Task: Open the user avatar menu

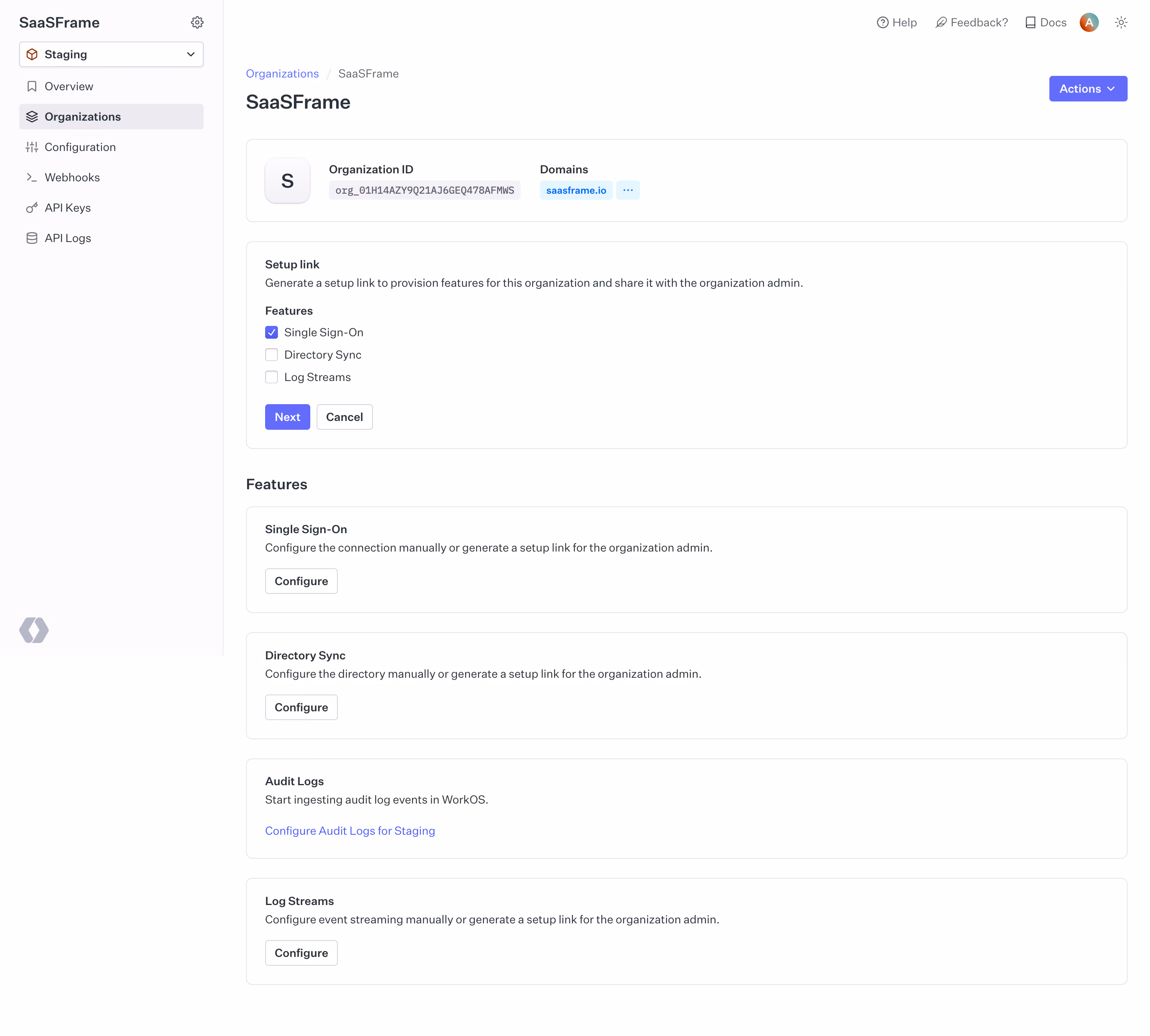Action: 1089,22
